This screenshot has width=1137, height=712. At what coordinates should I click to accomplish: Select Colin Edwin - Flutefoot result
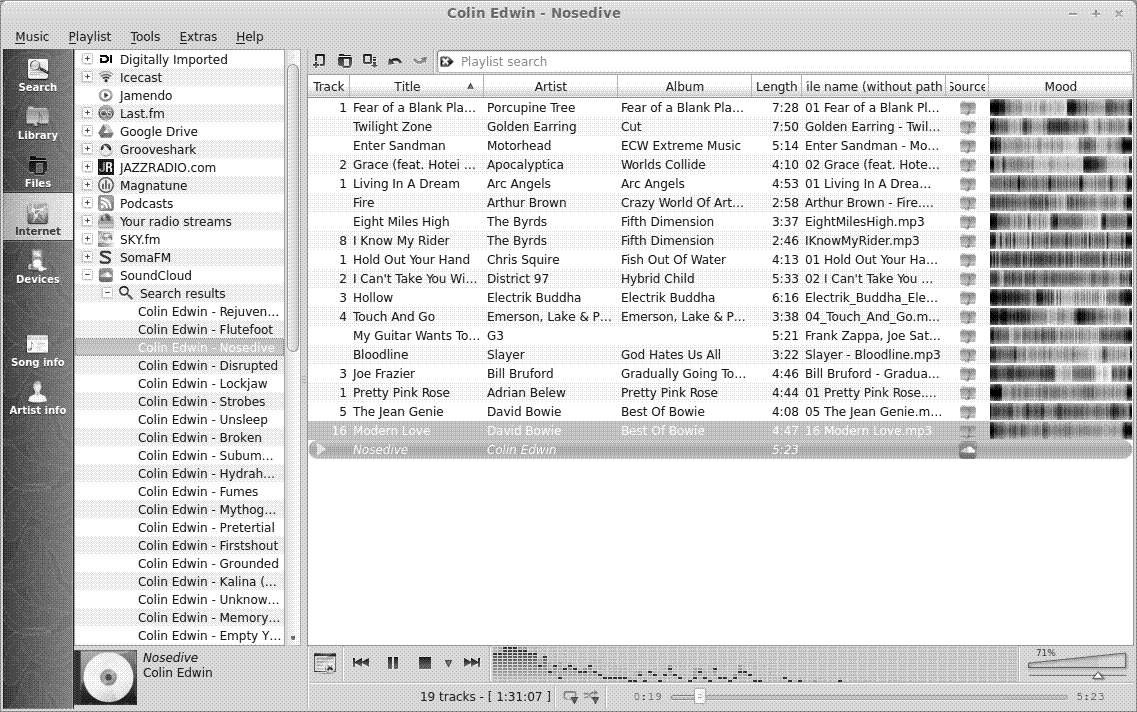pyautogui.click(x=205, y=329)
